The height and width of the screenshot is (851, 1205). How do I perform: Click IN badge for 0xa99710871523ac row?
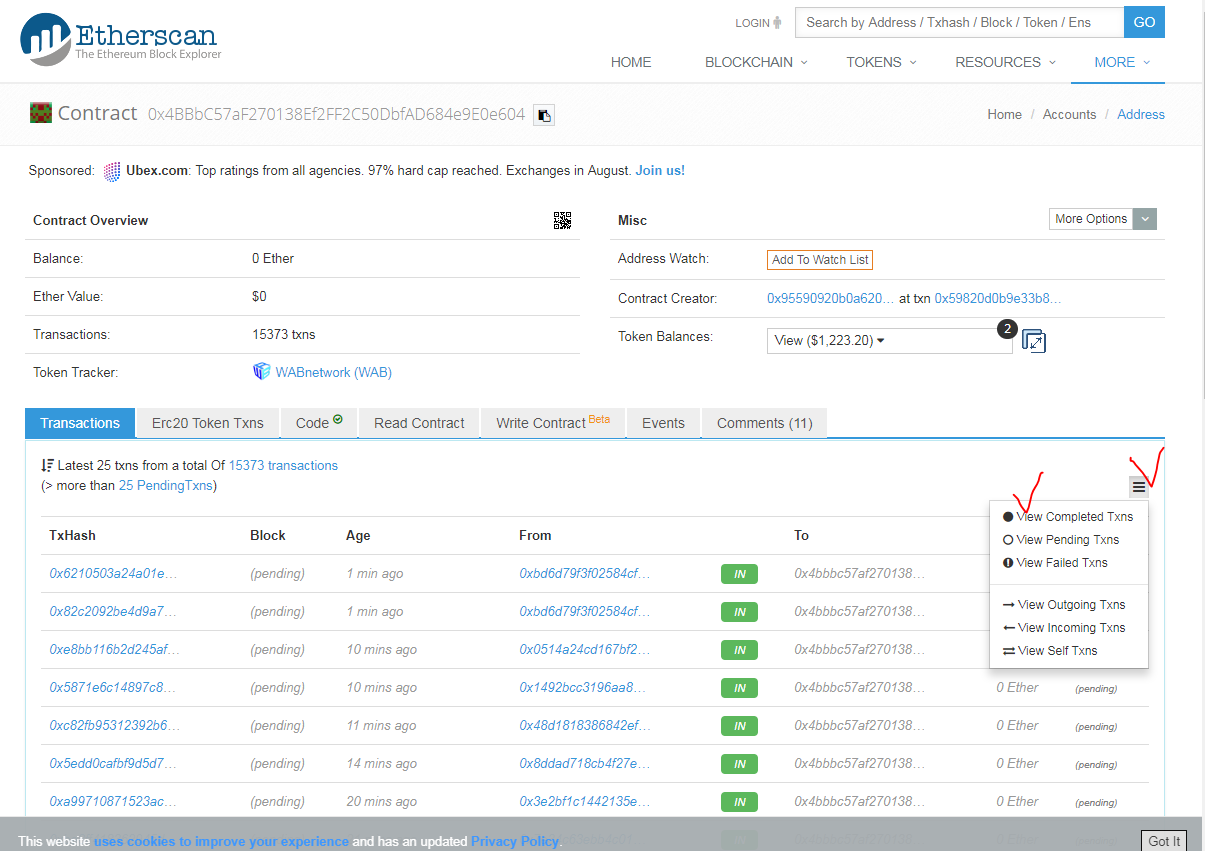739,802
